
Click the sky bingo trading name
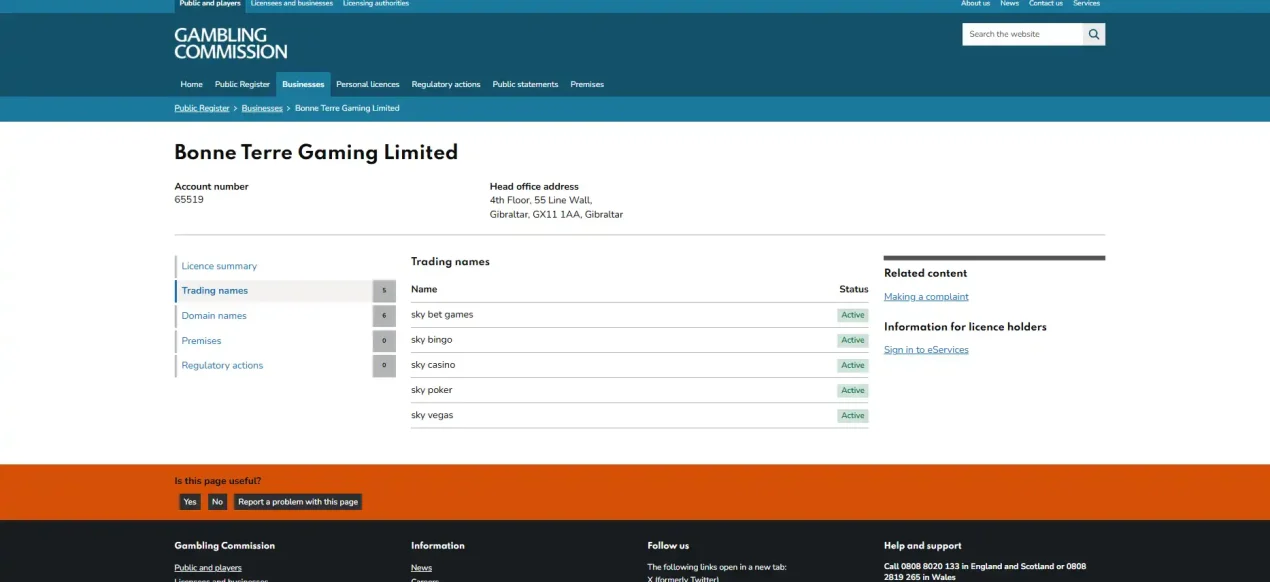(431, 340)
